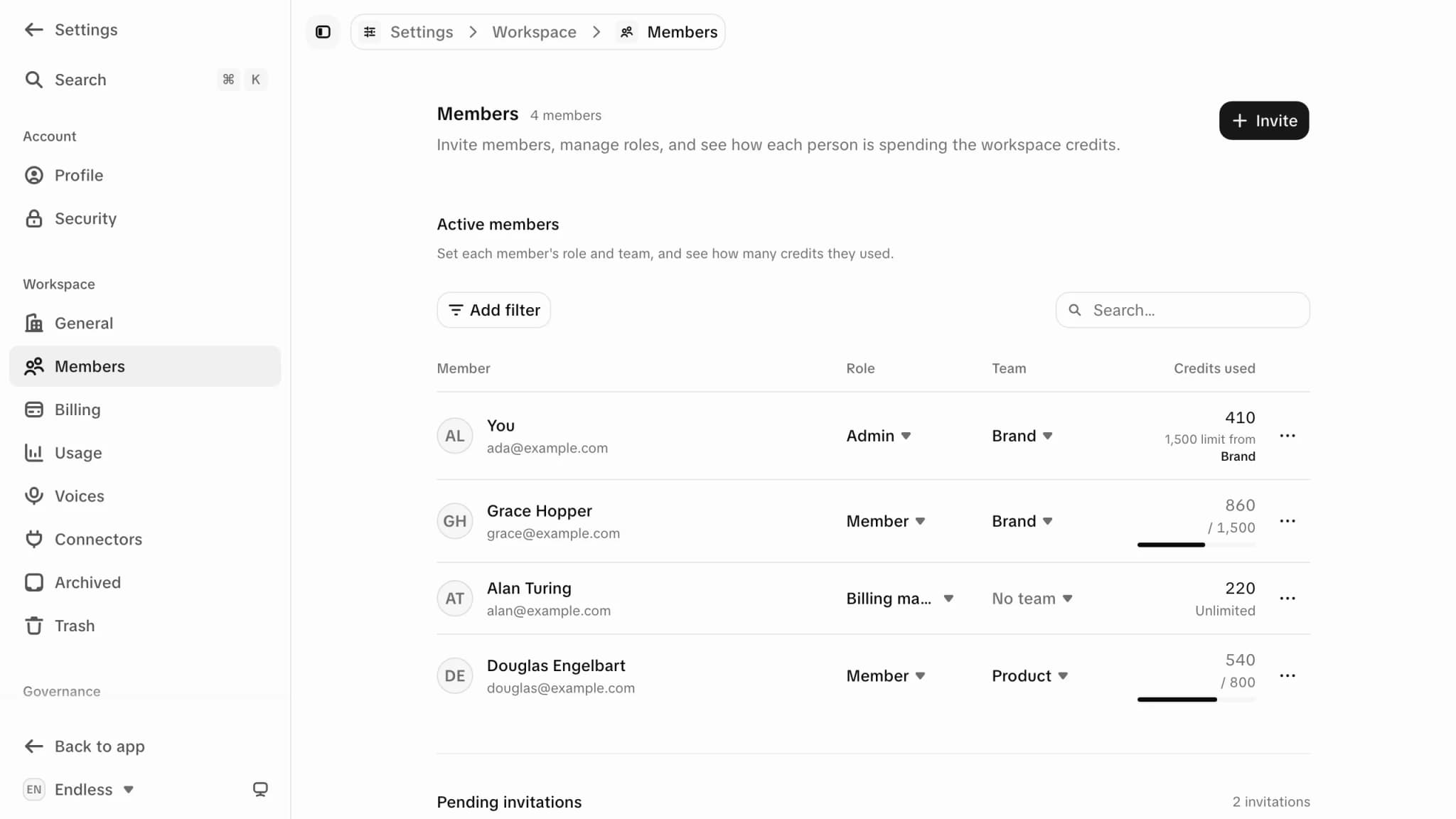
Task: Click the GH avatar for Grace Hopper
Action: pyautogui.click(x=455, y=521)
